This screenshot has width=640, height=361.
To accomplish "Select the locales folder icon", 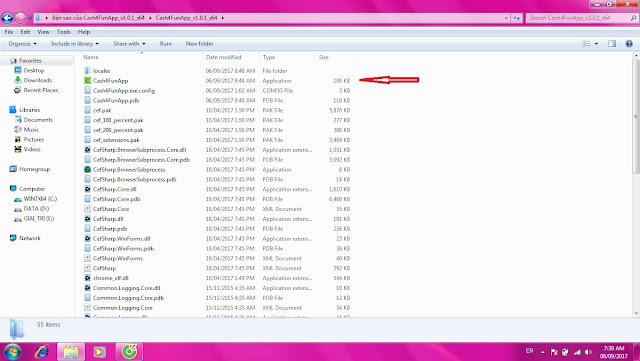I will tap(87, 71).
